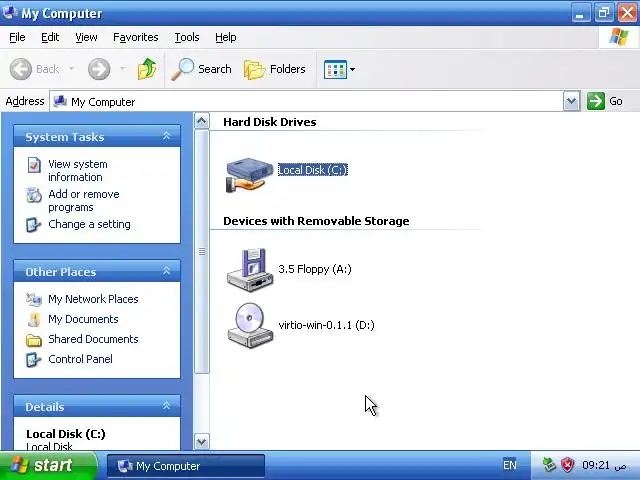Click the 3.5 Floppy (A:) label
Viewport: 640px width, 480px height.
pos(315,269)
